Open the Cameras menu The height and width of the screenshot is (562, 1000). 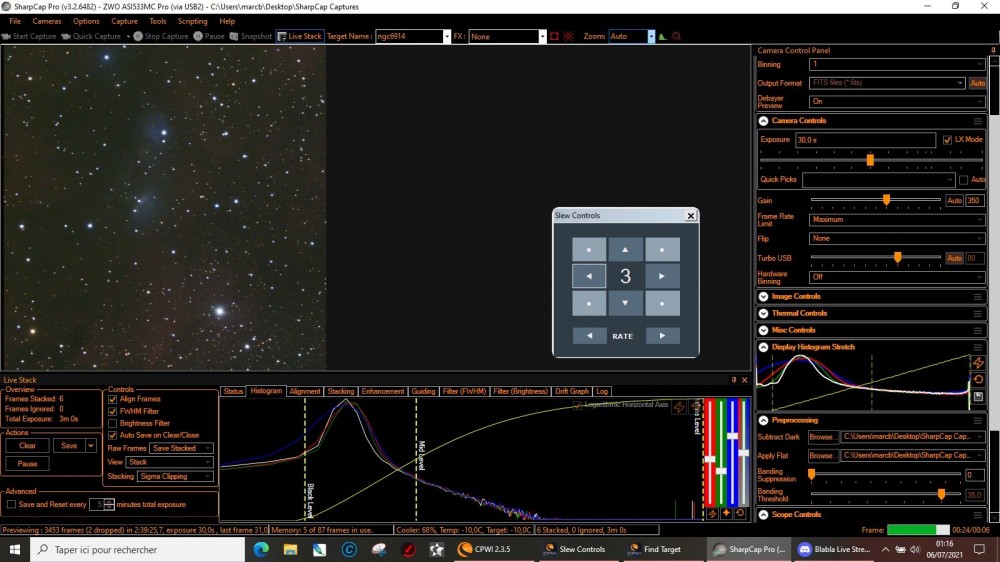[x=47, y=21]
